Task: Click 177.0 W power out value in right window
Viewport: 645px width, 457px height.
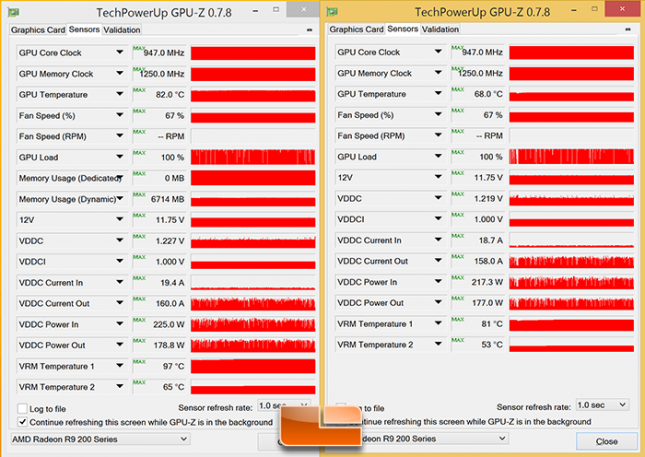Action: [x=487, y=303]
